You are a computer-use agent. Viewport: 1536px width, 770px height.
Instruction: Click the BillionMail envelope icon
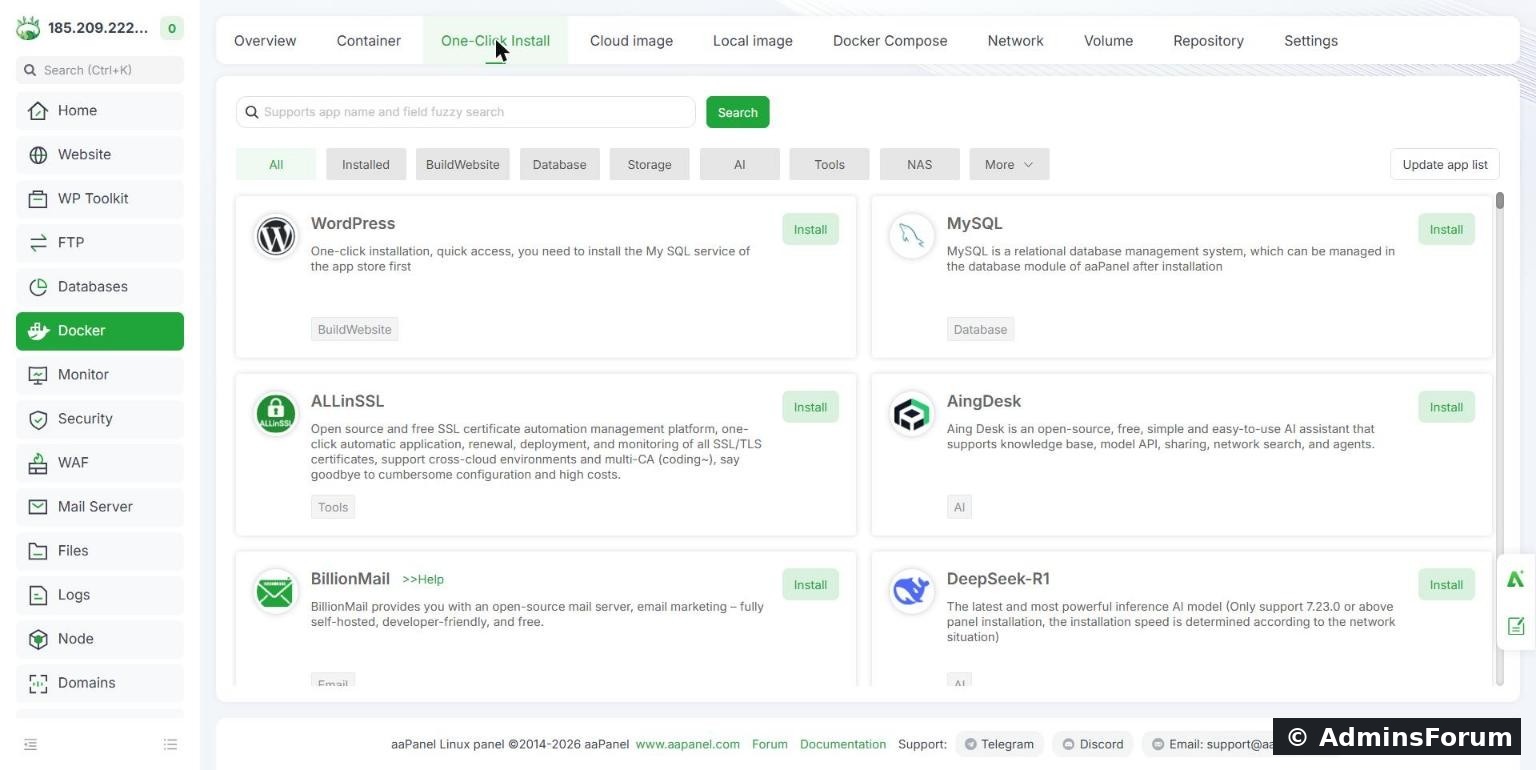[275, 592]
